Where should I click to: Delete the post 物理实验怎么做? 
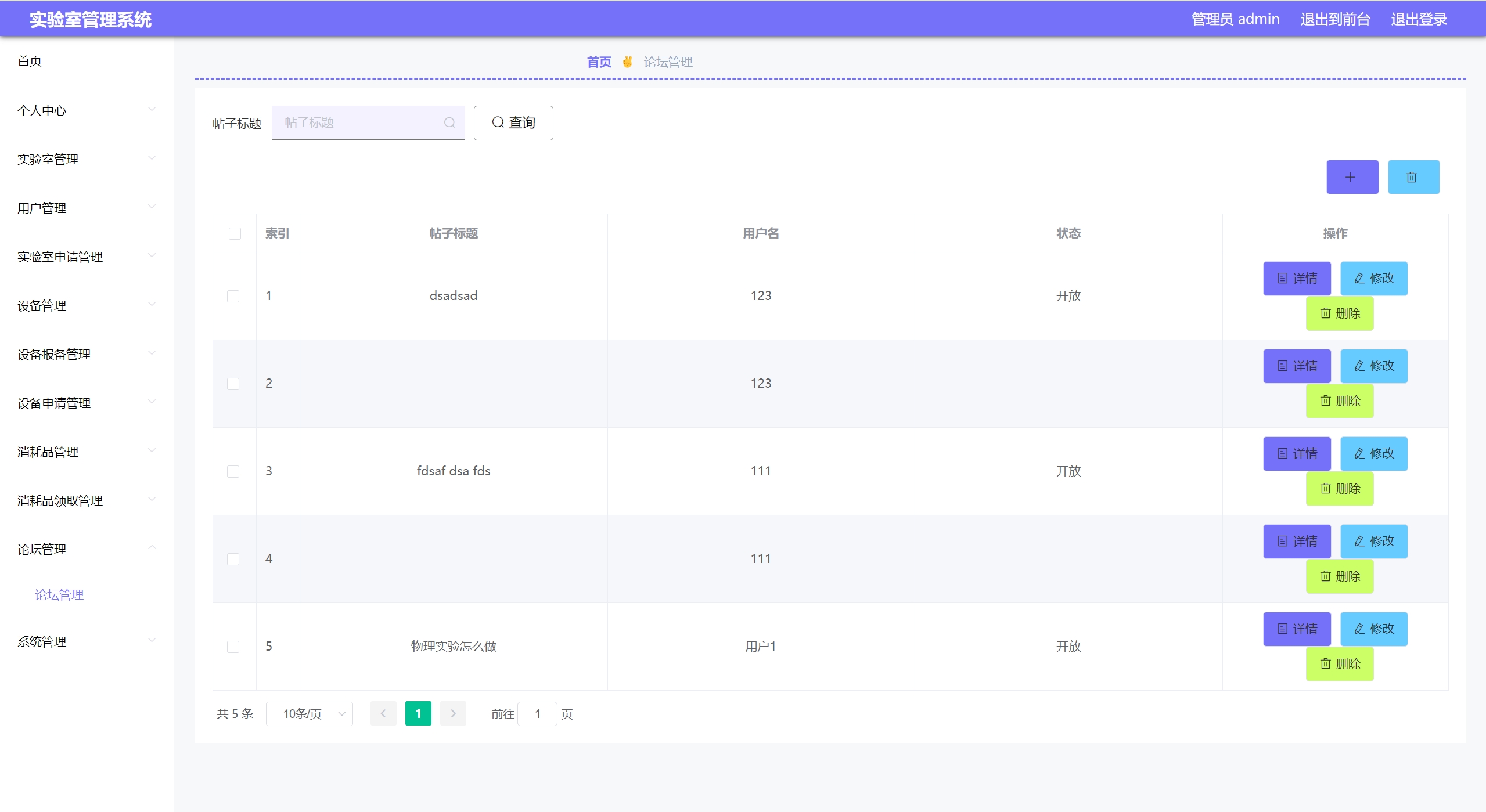[x=1339, y=664]
